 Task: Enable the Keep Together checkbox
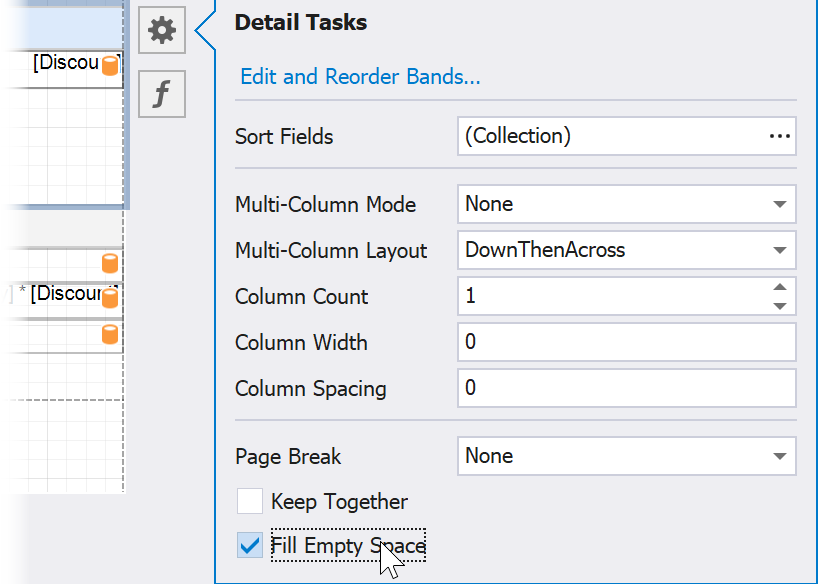tap(249, 501)
